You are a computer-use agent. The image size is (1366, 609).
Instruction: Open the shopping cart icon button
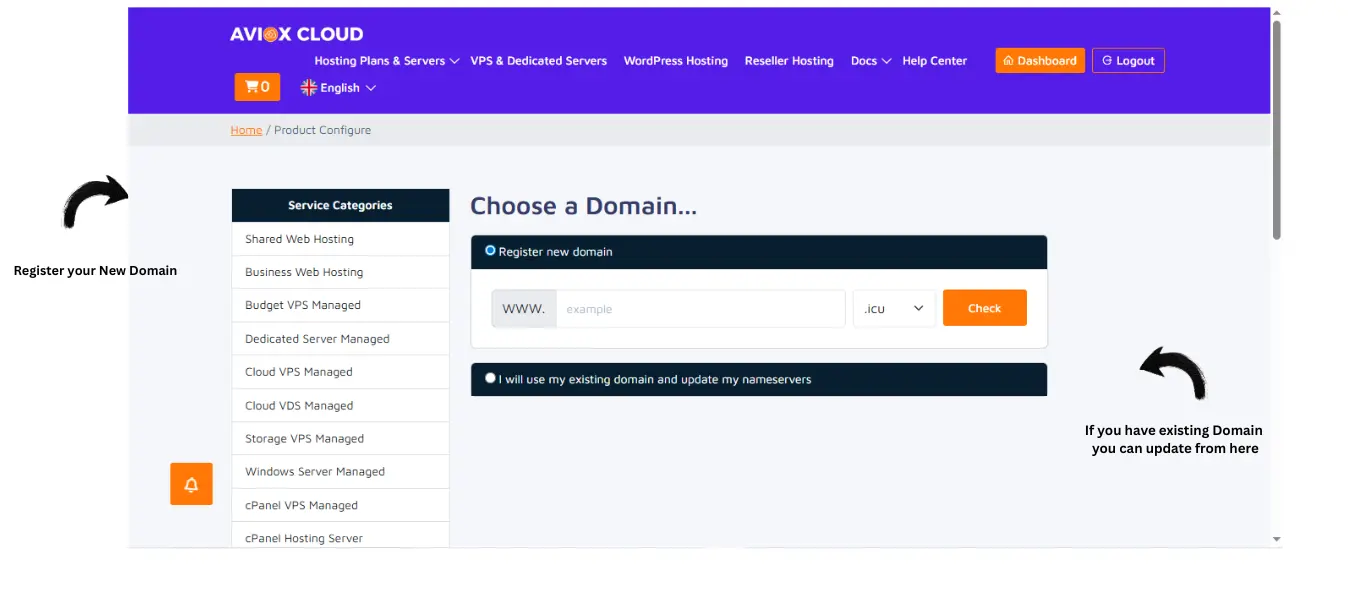tap(257, 87)
